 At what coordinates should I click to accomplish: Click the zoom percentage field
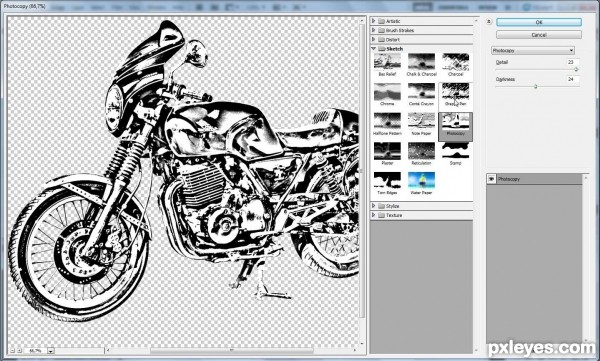tap(36, 351)
